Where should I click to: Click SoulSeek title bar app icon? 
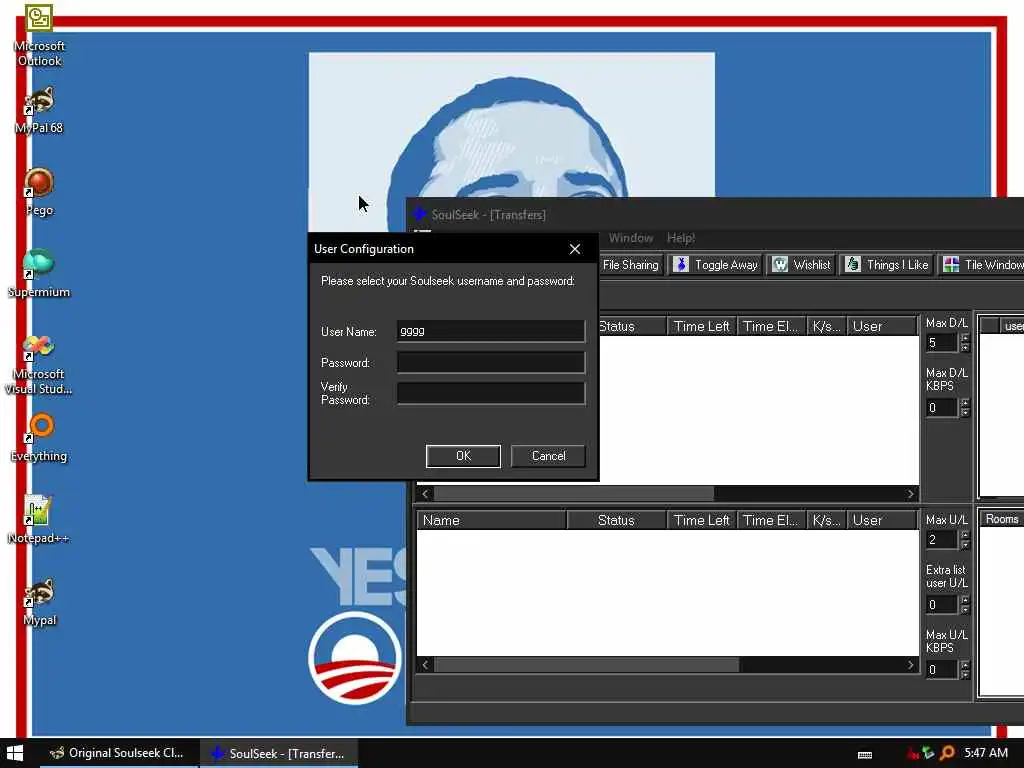click(x=419, y=214)
